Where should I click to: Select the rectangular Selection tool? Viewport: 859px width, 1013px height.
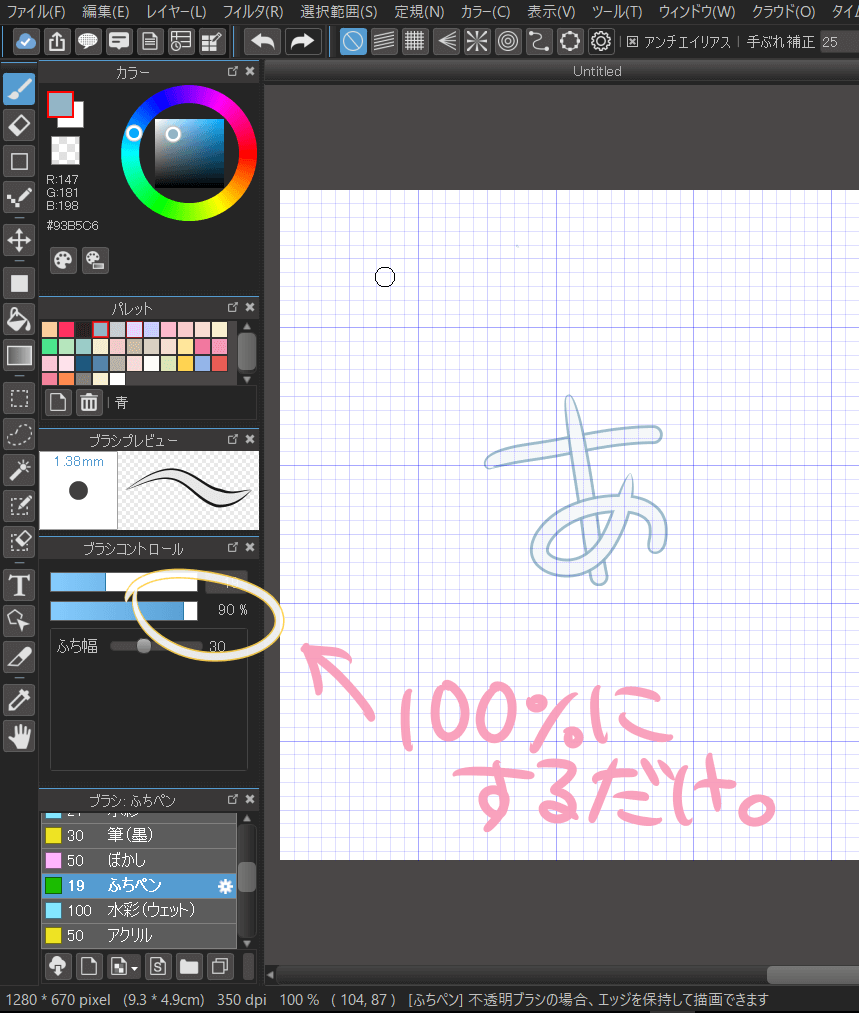[19, 398]
